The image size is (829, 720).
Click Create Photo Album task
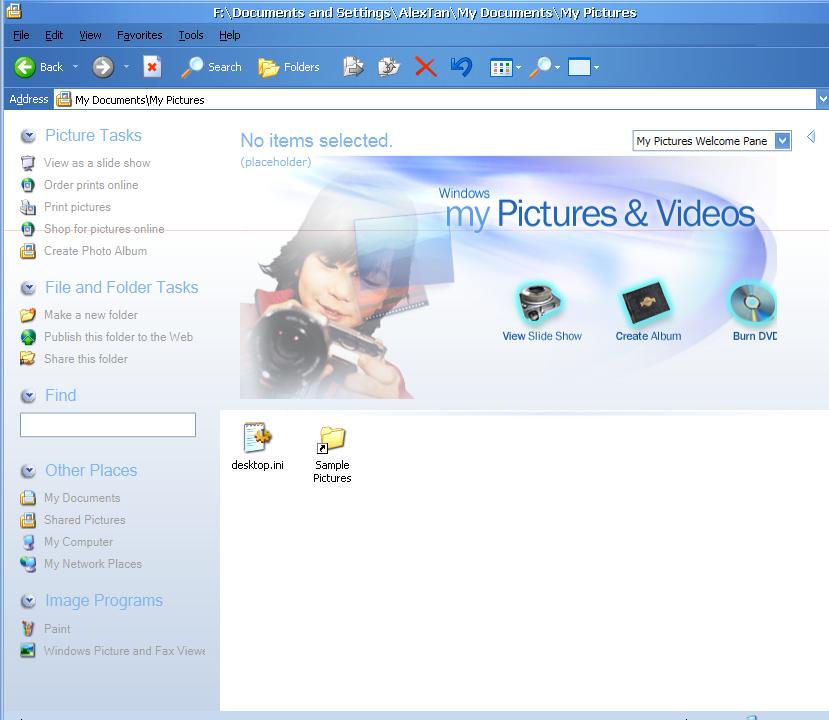point(95,251)
